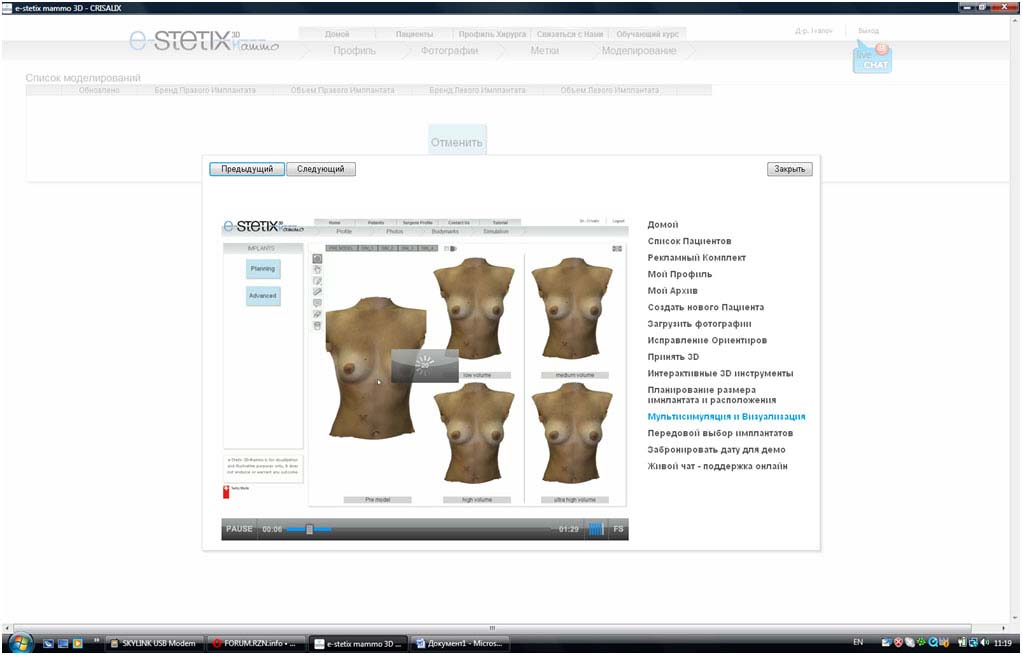Select the highlighted Мультисимуляция и Визуализация topic

pyautogui.click(x=726, y=416)
